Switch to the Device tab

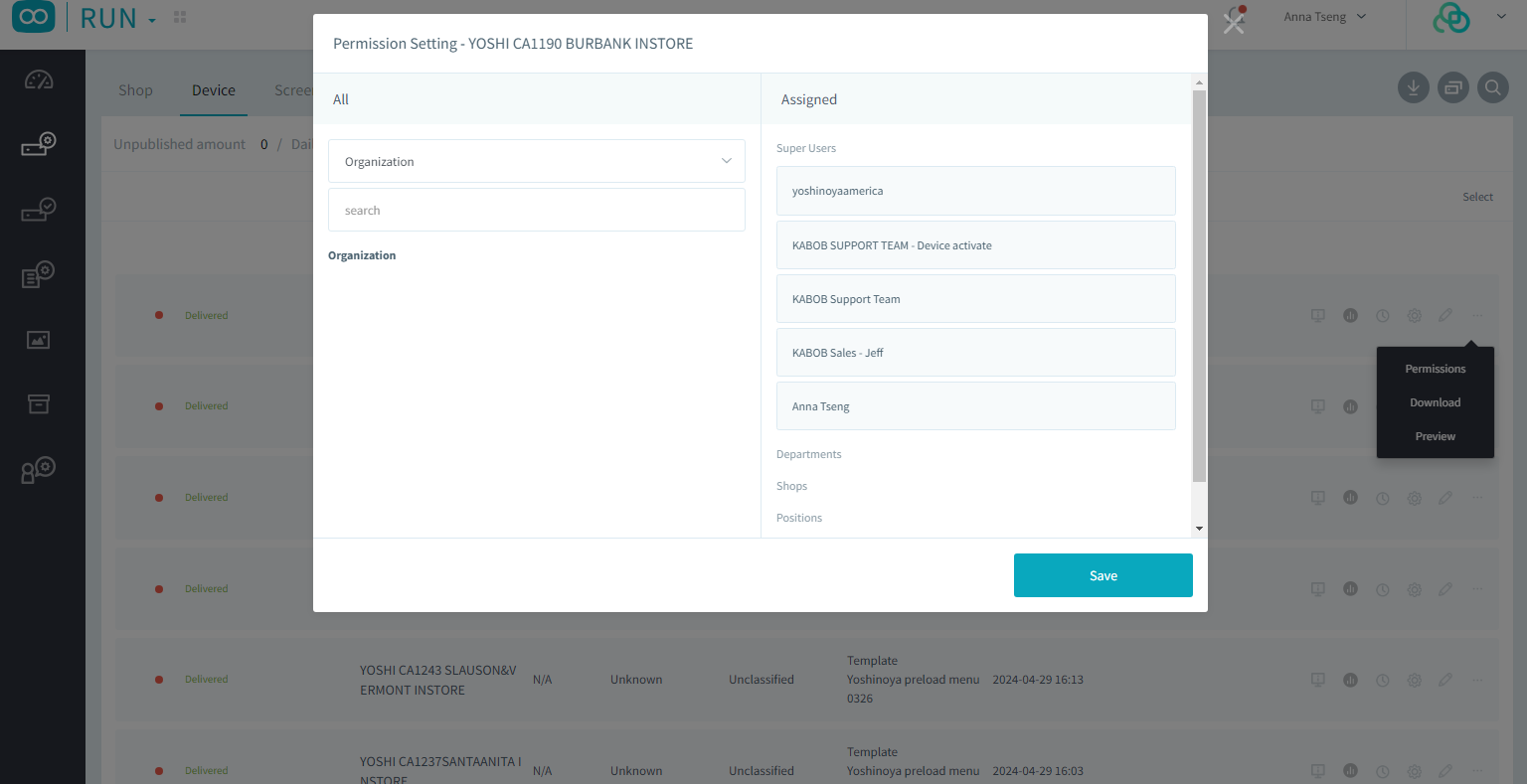214,90
